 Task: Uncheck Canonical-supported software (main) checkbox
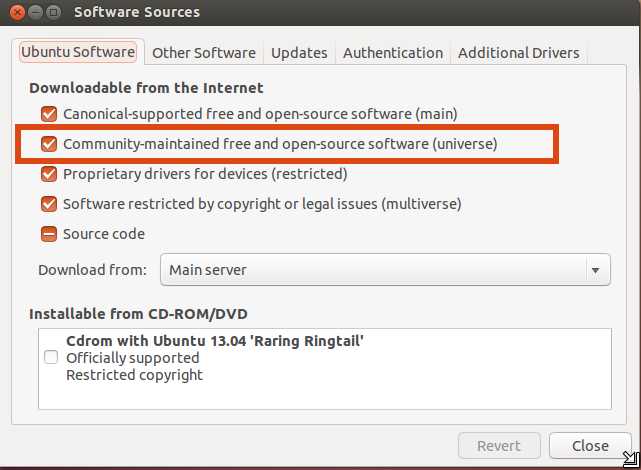(x=49, y=114)
